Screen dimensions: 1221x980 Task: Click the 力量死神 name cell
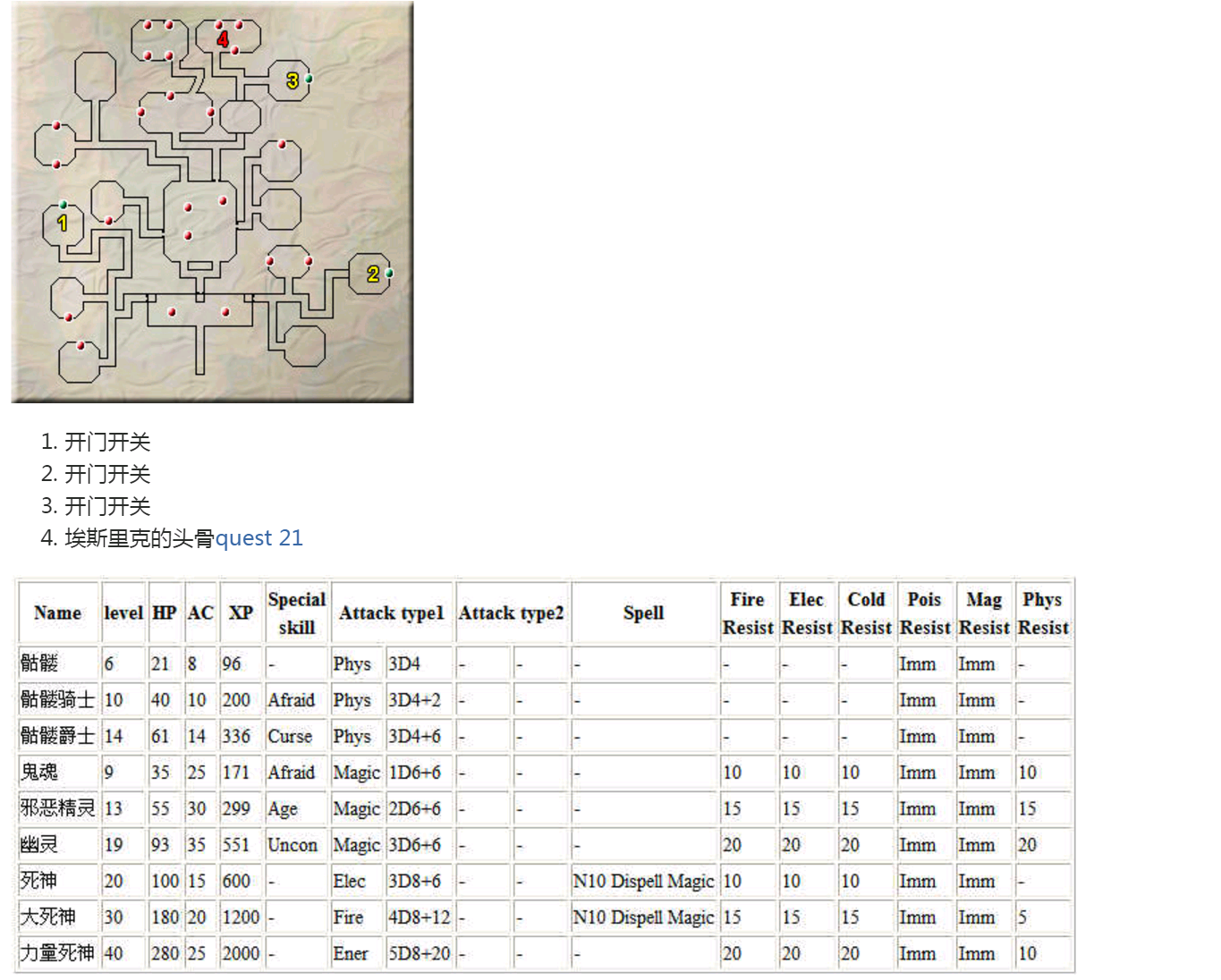tap(57, 953)
